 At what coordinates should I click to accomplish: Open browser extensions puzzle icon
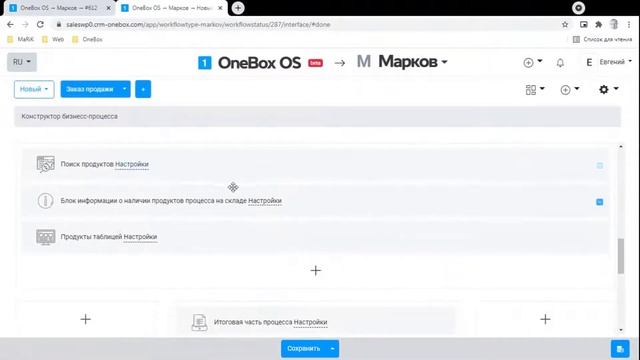(x=598, y=24)
